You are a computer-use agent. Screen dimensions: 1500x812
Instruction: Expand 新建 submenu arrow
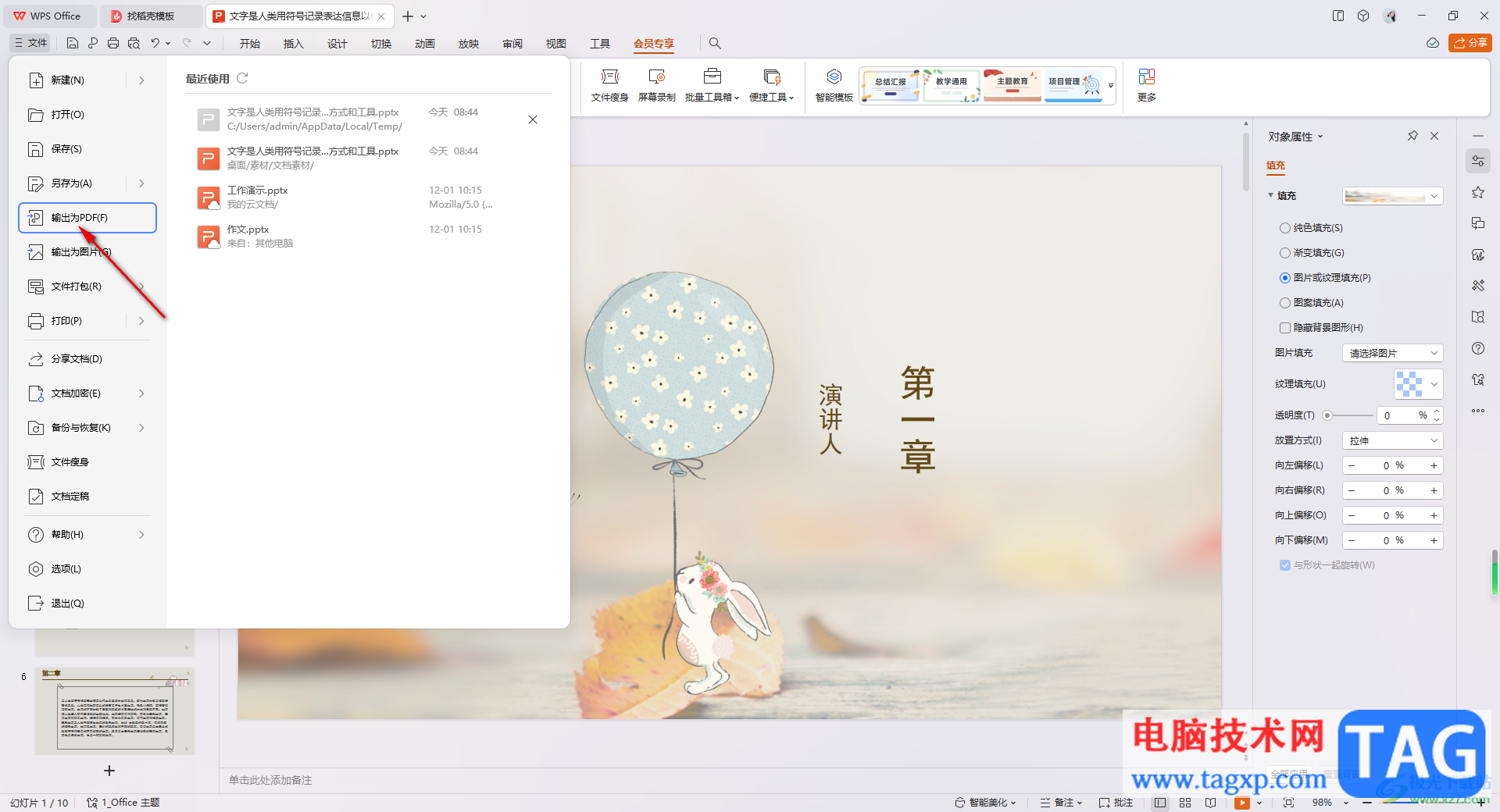click(x=141, y=80)
